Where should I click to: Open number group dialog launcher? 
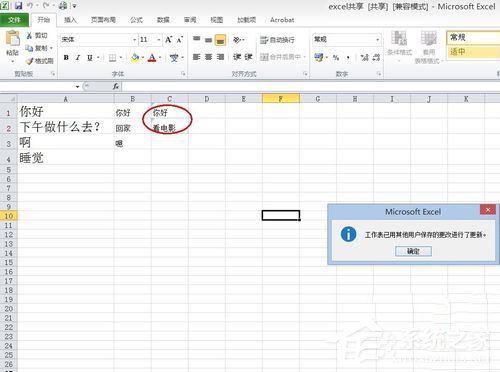[379, 74]
